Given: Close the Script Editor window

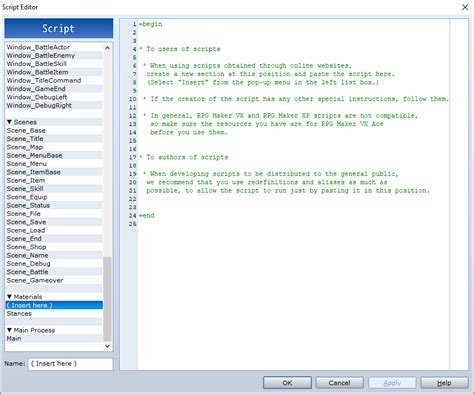Looking at the screenshot, I should point(465,7).
